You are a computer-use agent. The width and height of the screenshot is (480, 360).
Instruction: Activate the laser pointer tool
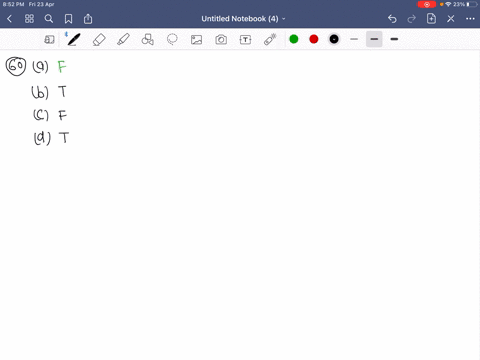pos(270,39)
